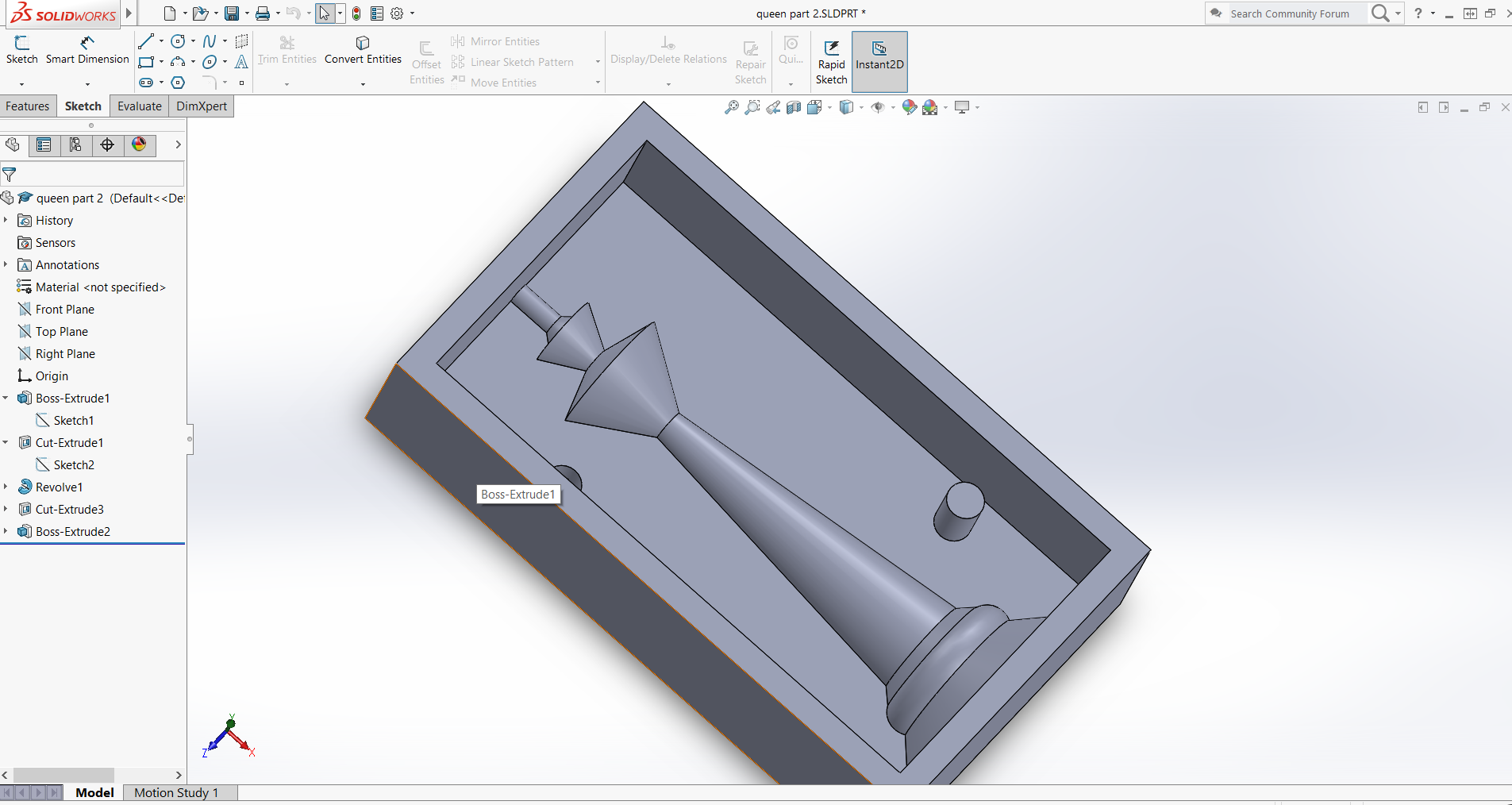Toggle the Instant2D button

(x=879, y=61)
